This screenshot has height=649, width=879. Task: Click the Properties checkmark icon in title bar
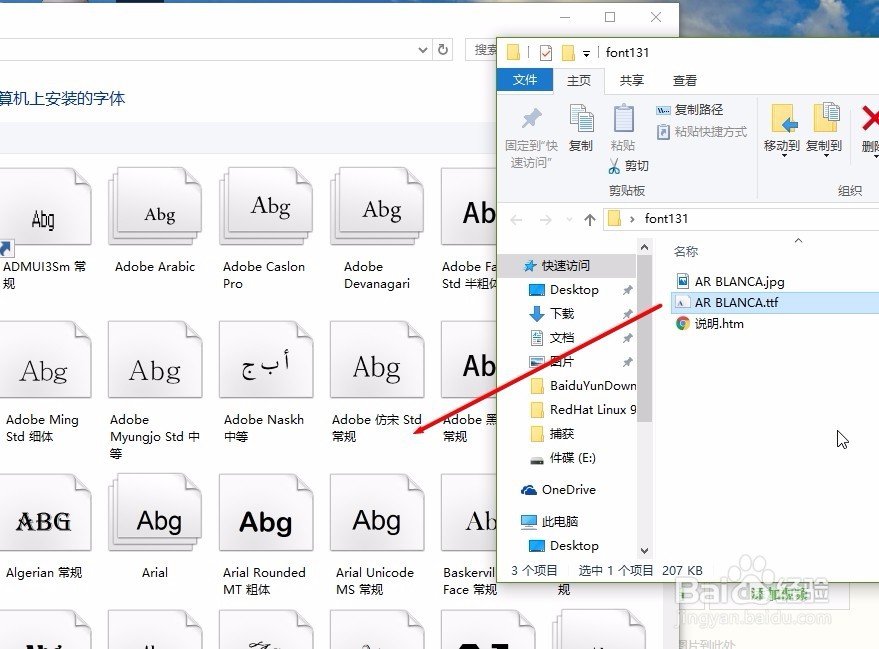pyautogui.click(x=545, y=53)
